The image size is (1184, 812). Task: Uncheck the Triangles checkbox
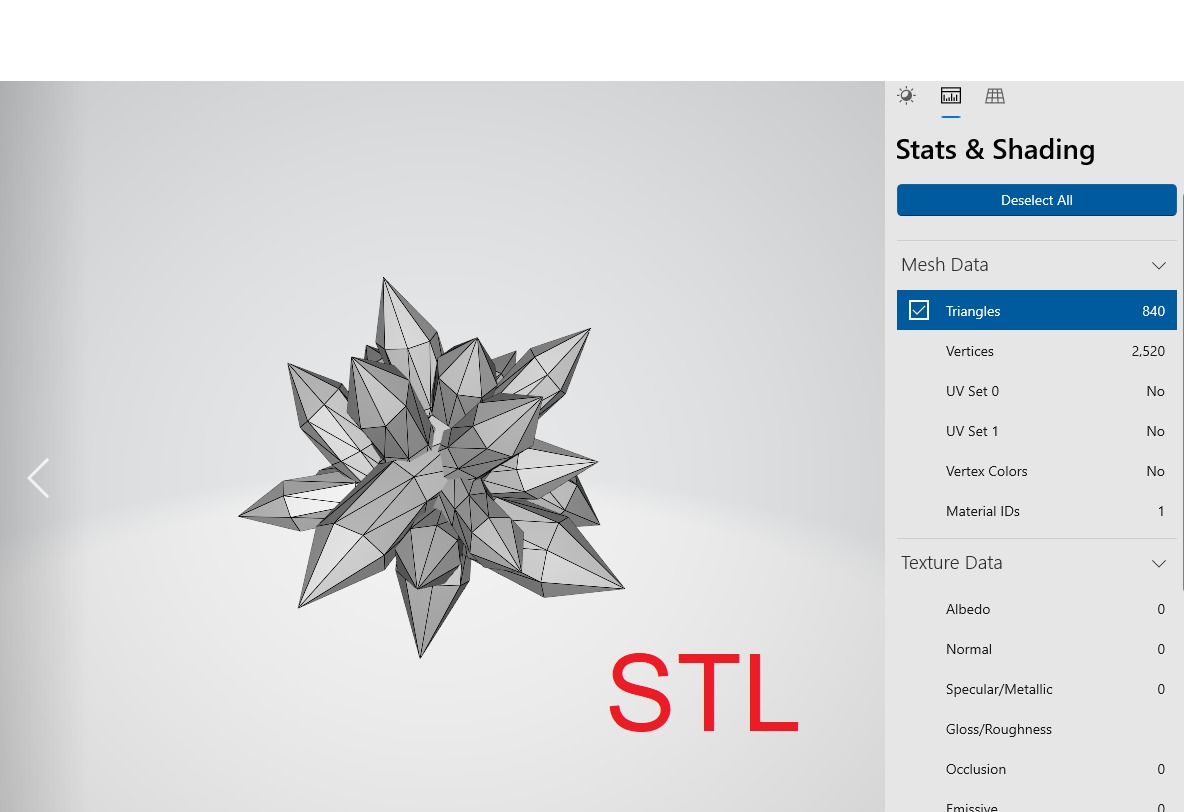click(918, 310)
